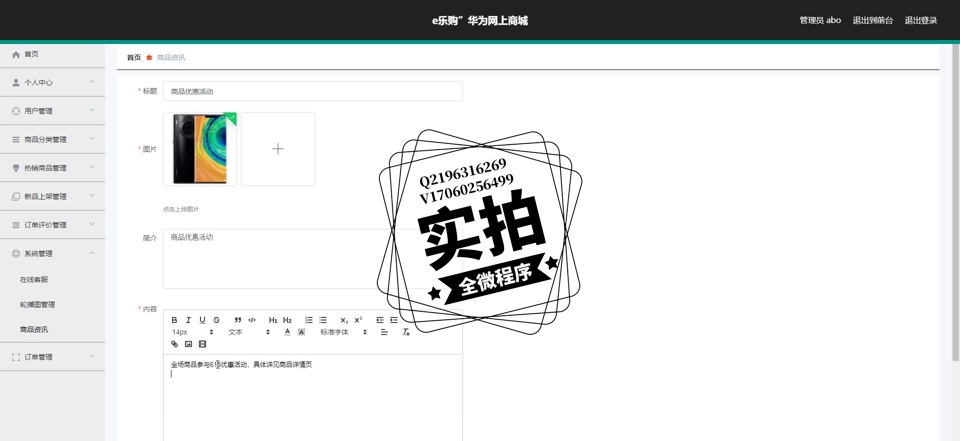The height and width of the screenshot is (441, 960).
Task: Apply strikethrough formatting
Action: tap(217, 320)
